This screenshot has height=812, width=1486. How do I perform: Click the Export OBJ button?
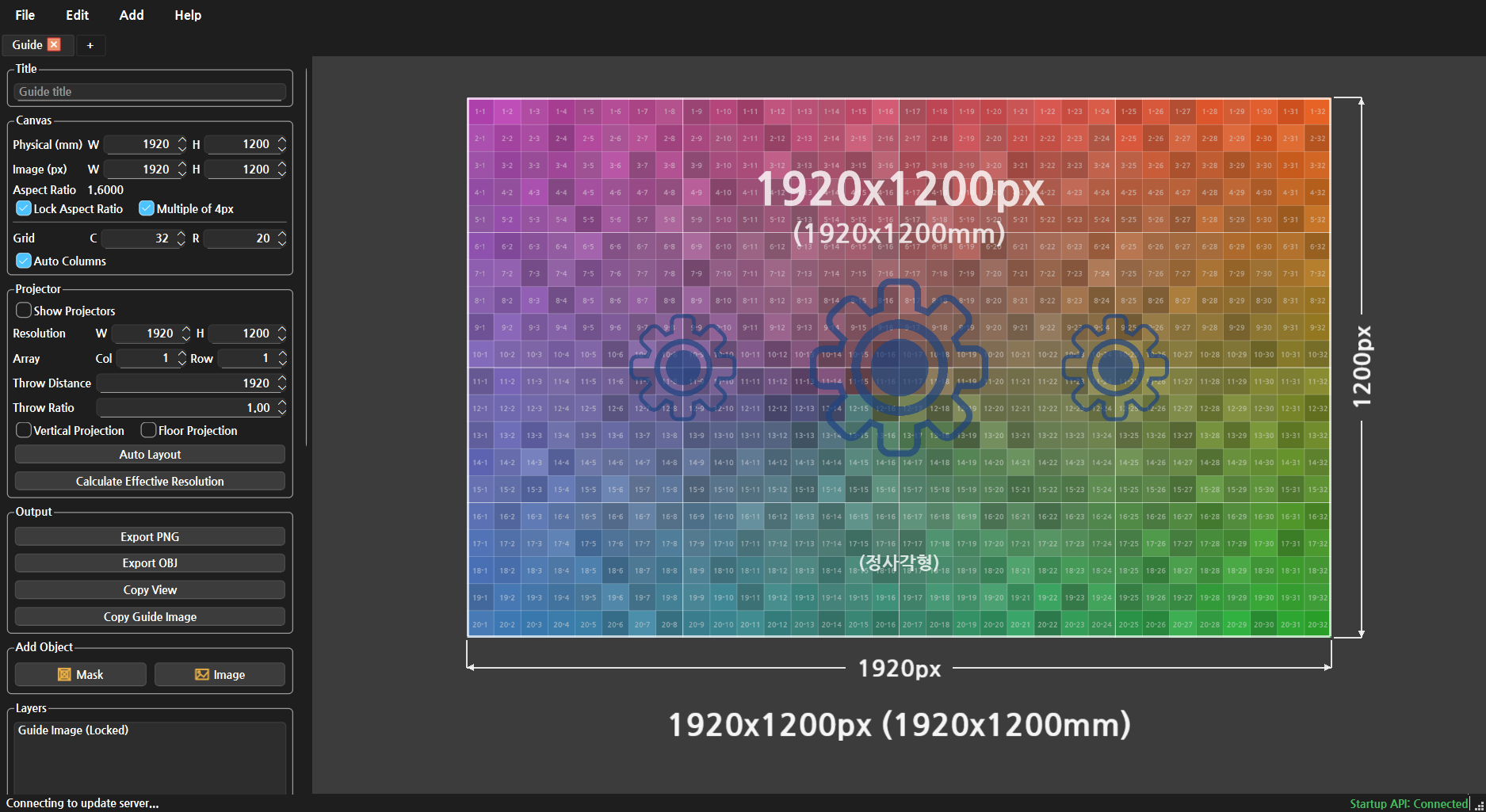pos(150,562)
